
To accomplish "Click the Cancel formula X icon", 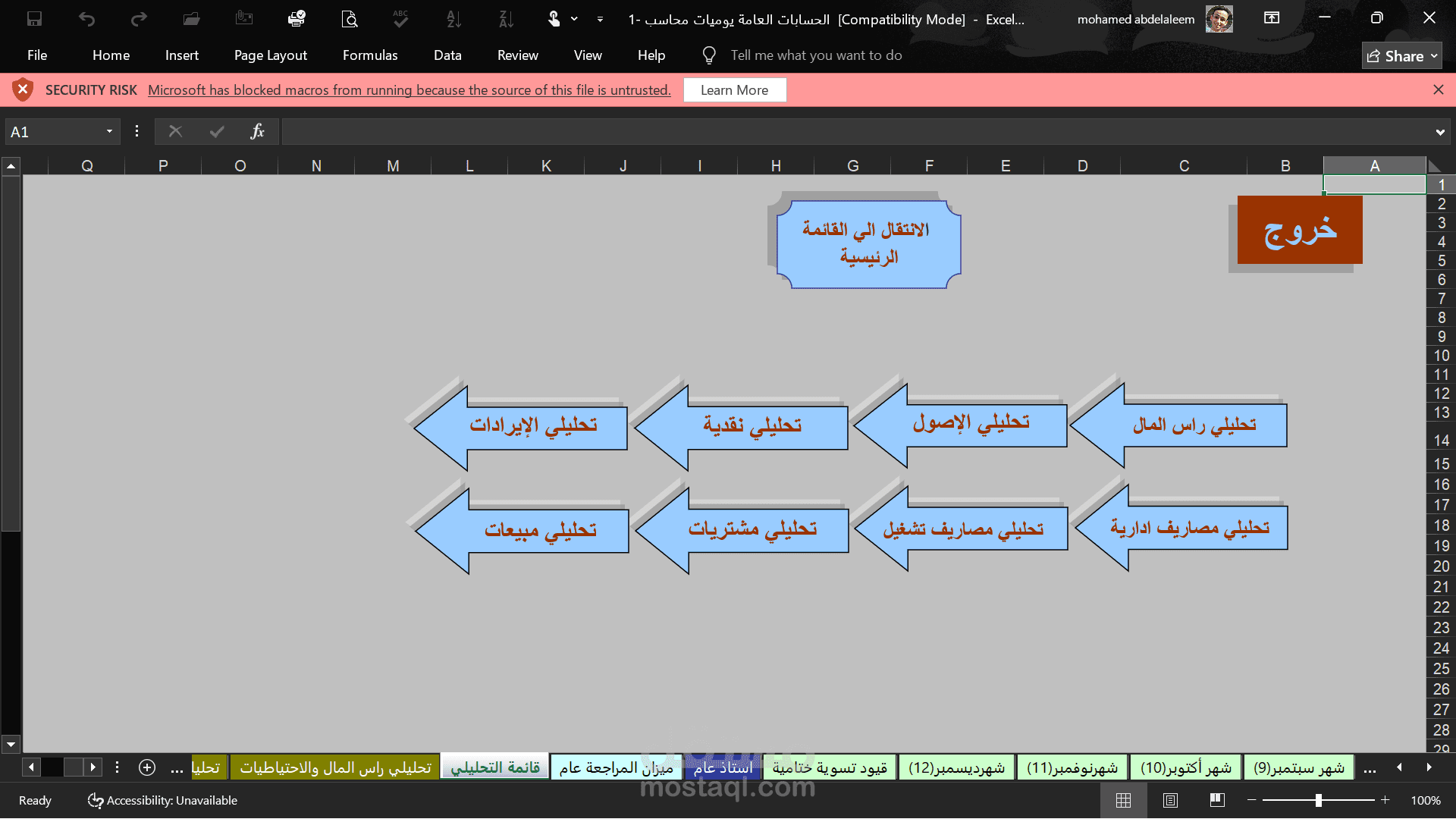I will point(175,132).
